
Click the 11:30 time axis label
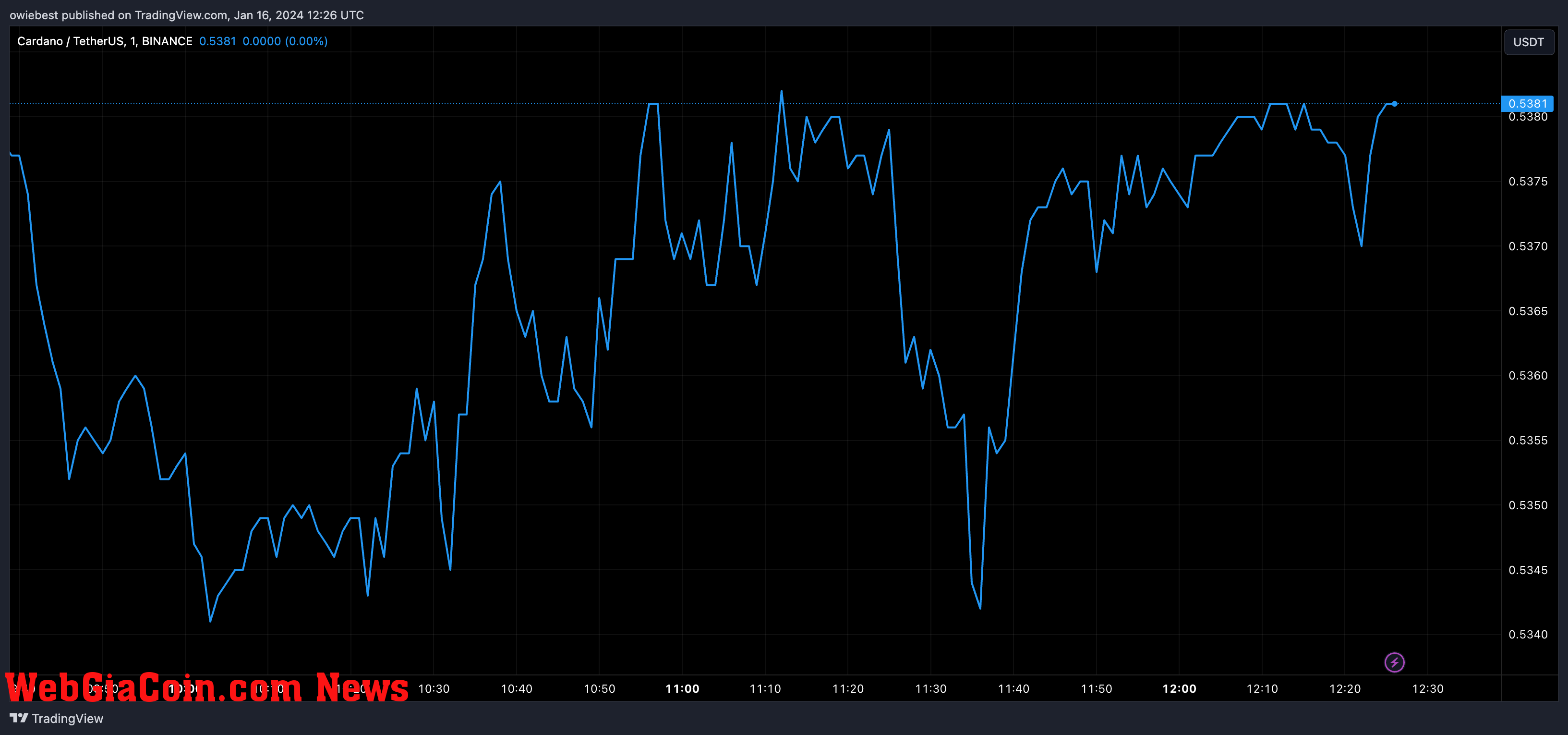(x=931, y=689)
